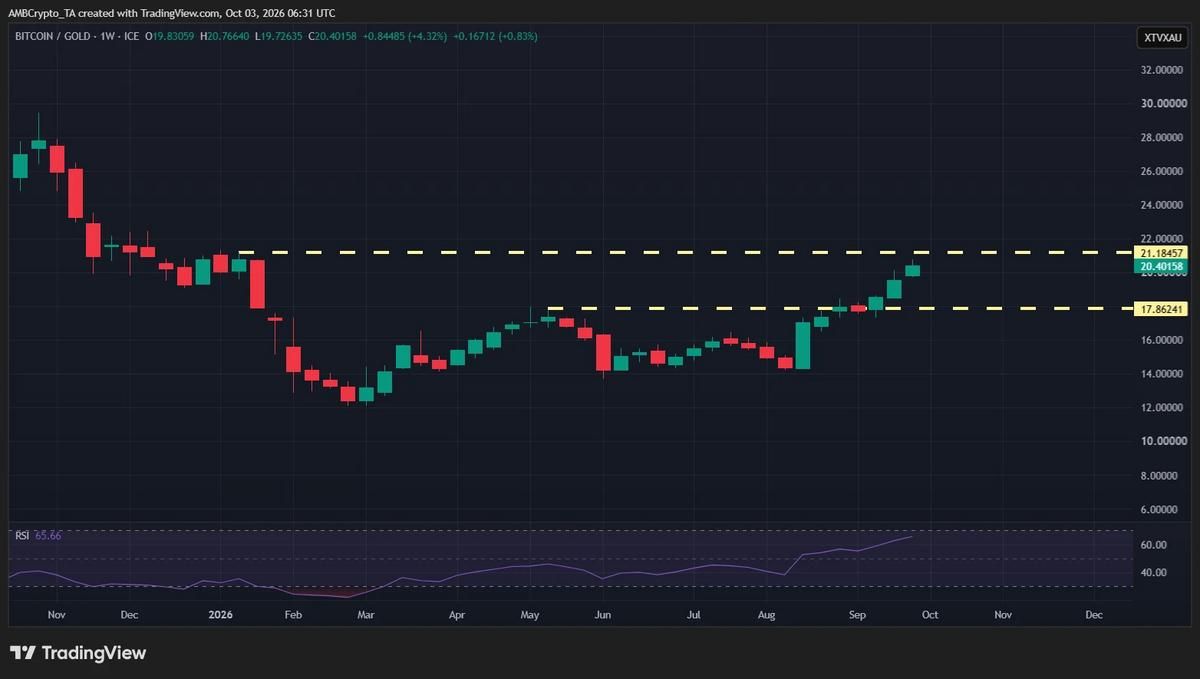This screenshot has width=1200, height=679.
Task: Click the 30.00000 price axis label
Action: click(x=1162, y=103)
